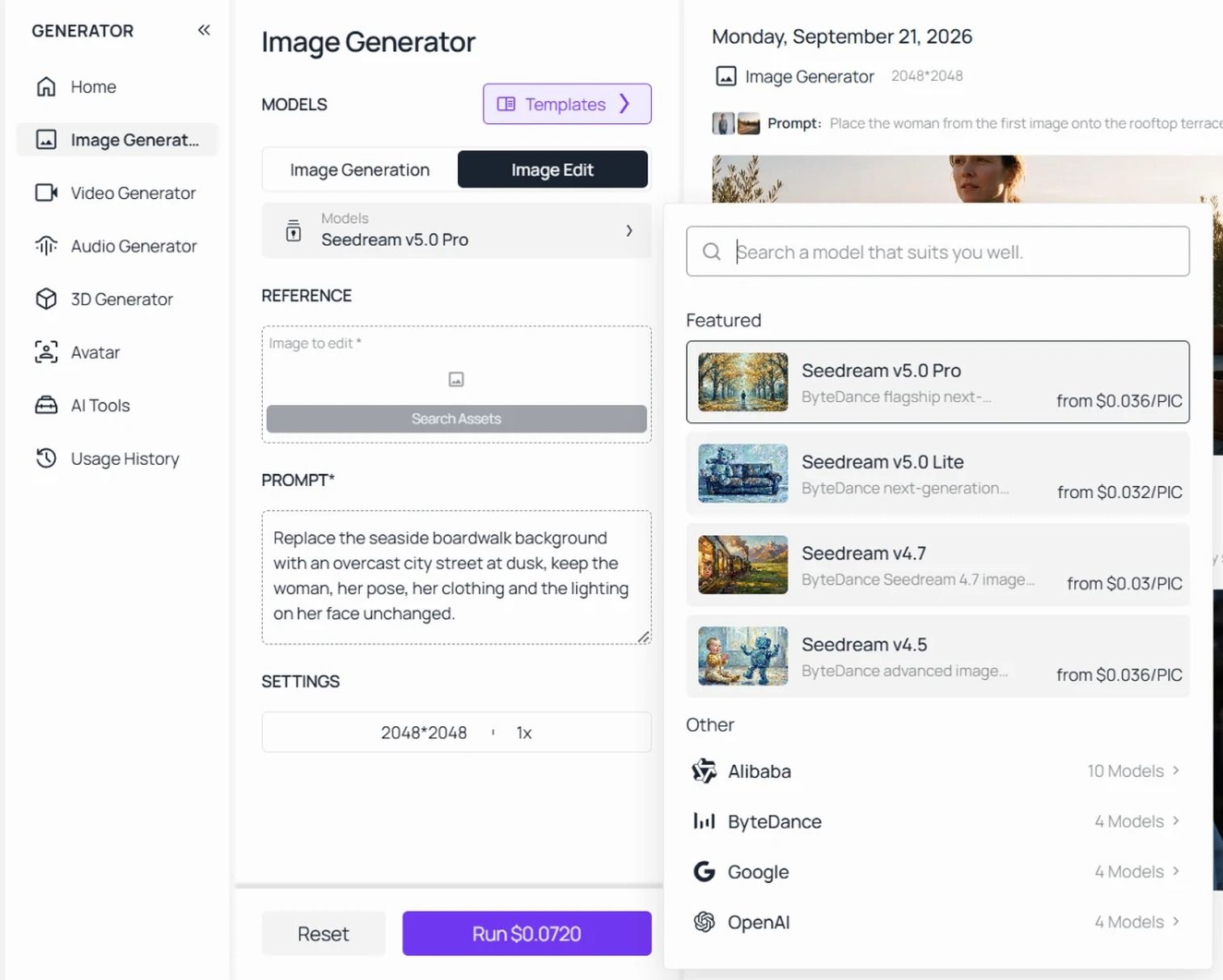Click the Image Generator sidebar icon
1223x980 pixels.
click(46, 140)
